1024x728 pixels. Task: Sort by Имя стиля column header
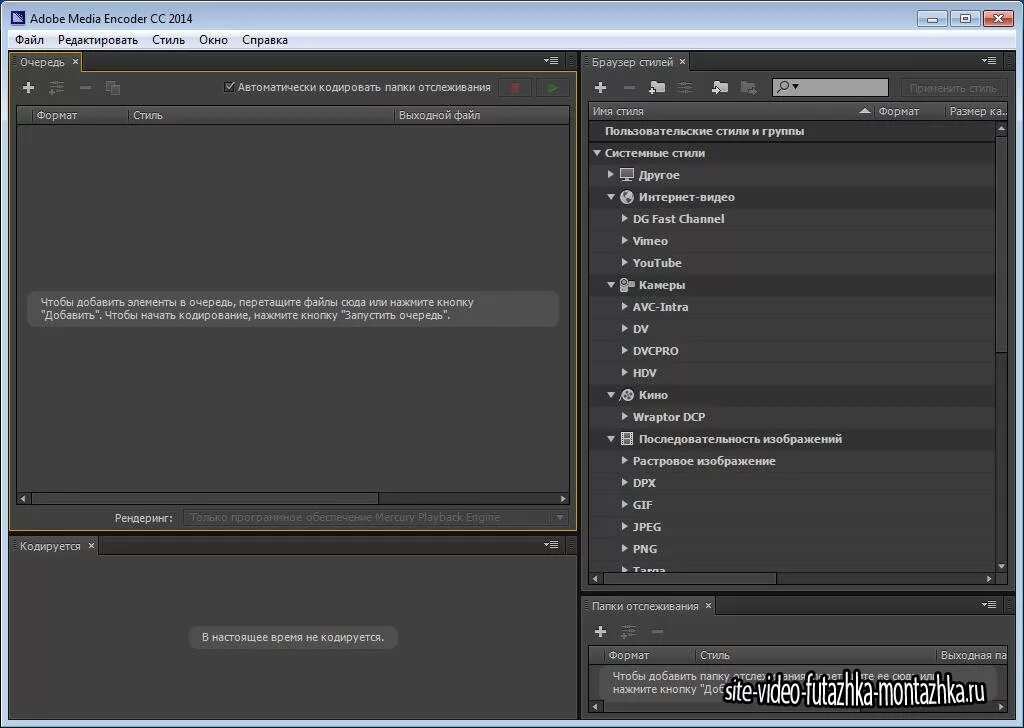[x=731, y=112]
